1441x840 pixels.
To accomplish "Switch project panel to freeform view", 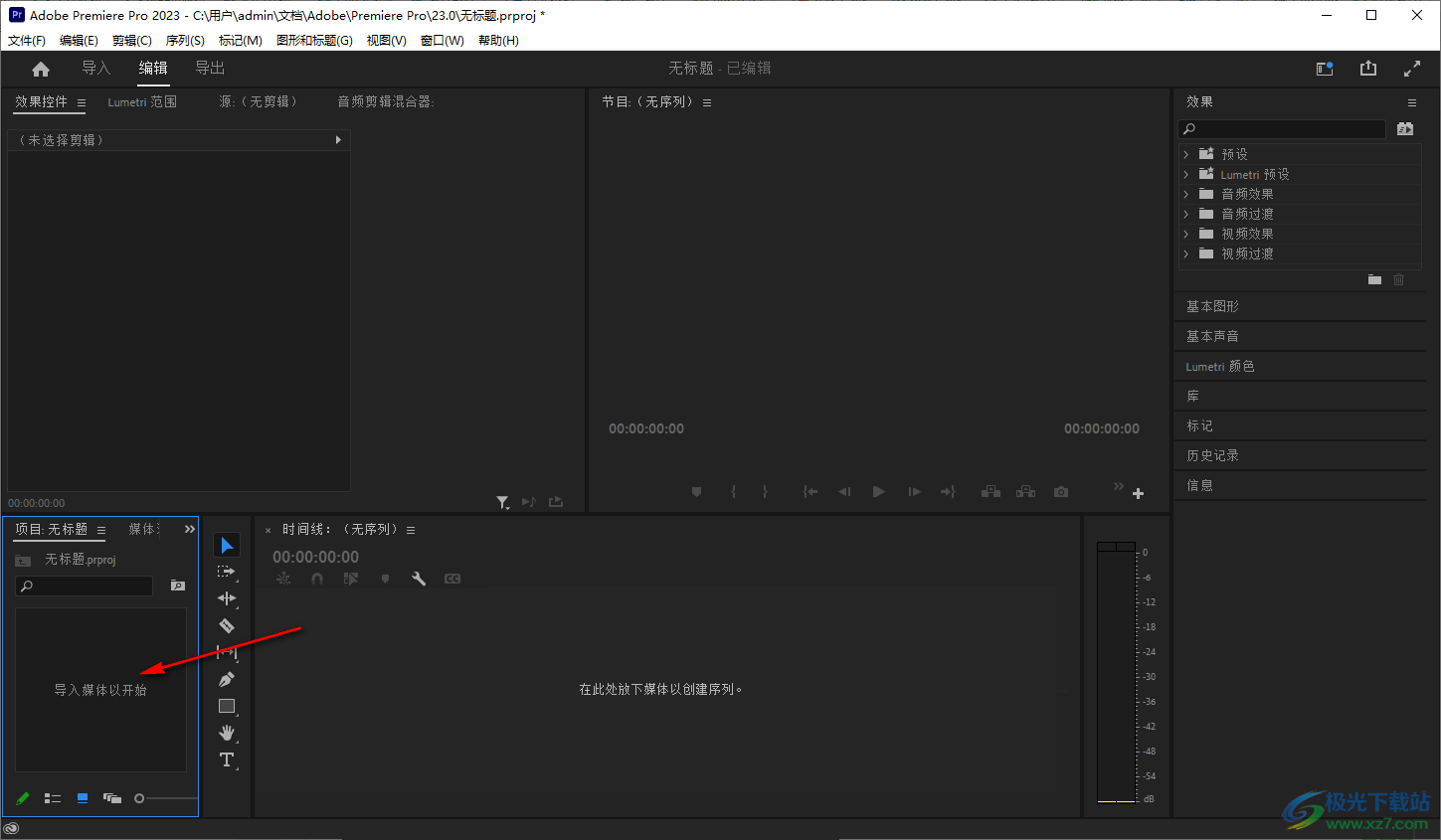I will [112, 798].
